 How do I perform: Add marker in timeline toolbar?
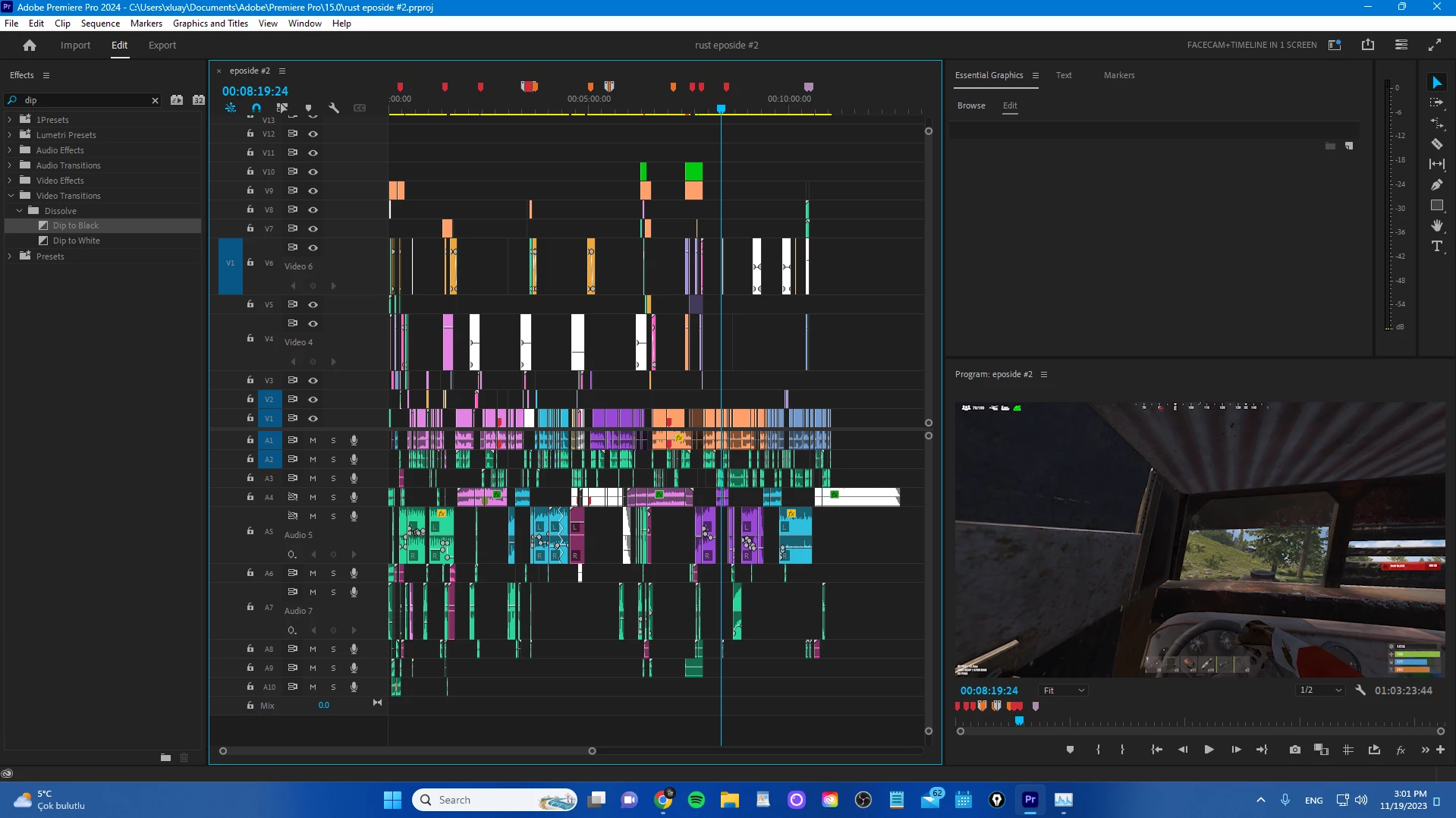(308, 108)
